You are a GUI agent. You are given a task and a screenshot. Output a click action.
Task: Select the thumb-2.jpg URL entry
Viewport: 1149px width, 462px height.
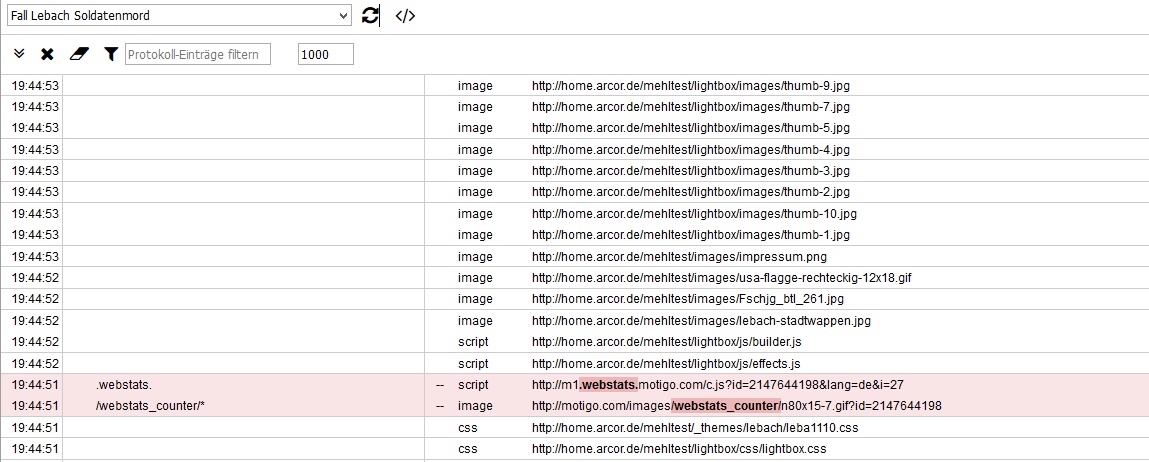[691, 192]
